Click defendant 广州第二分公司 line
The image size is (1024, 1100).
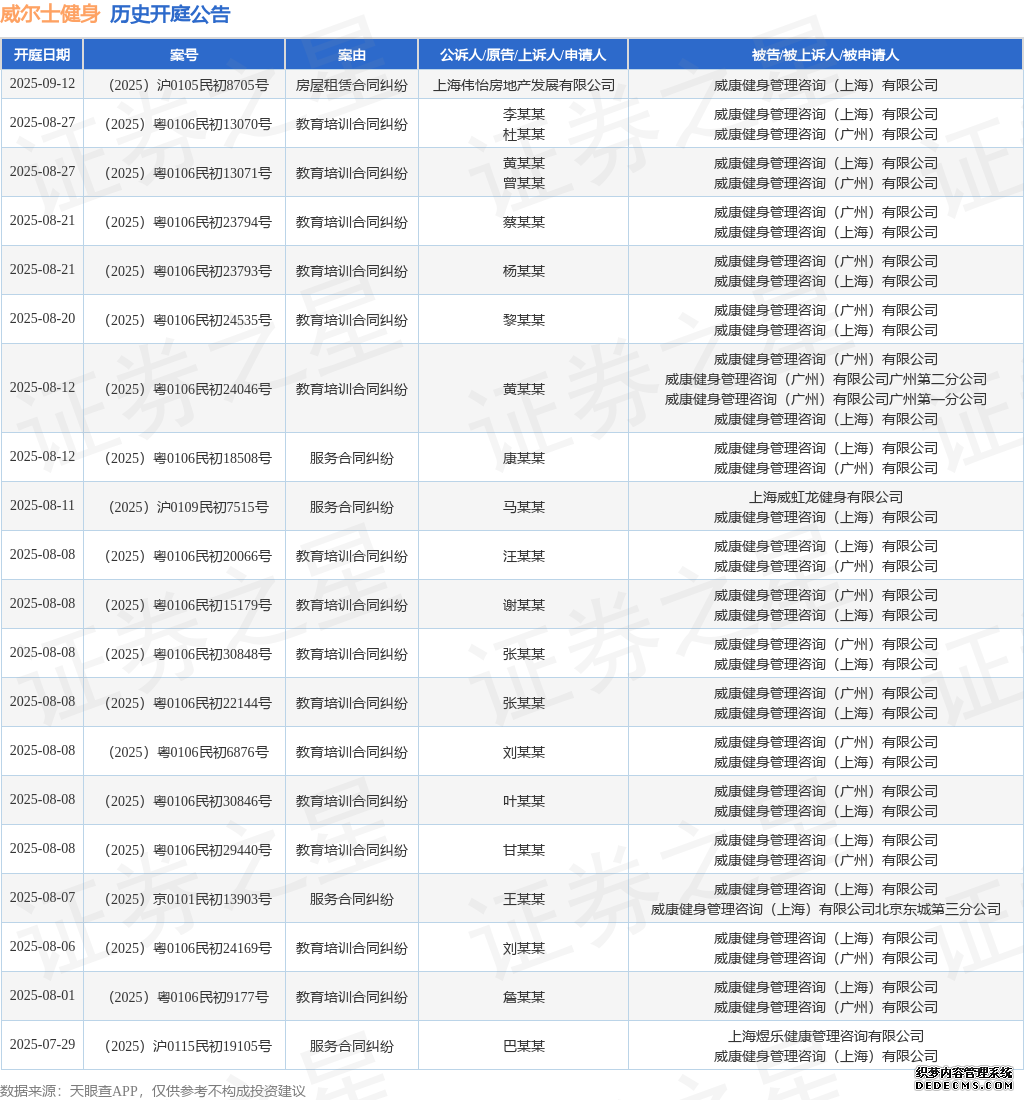pos(826,379)
